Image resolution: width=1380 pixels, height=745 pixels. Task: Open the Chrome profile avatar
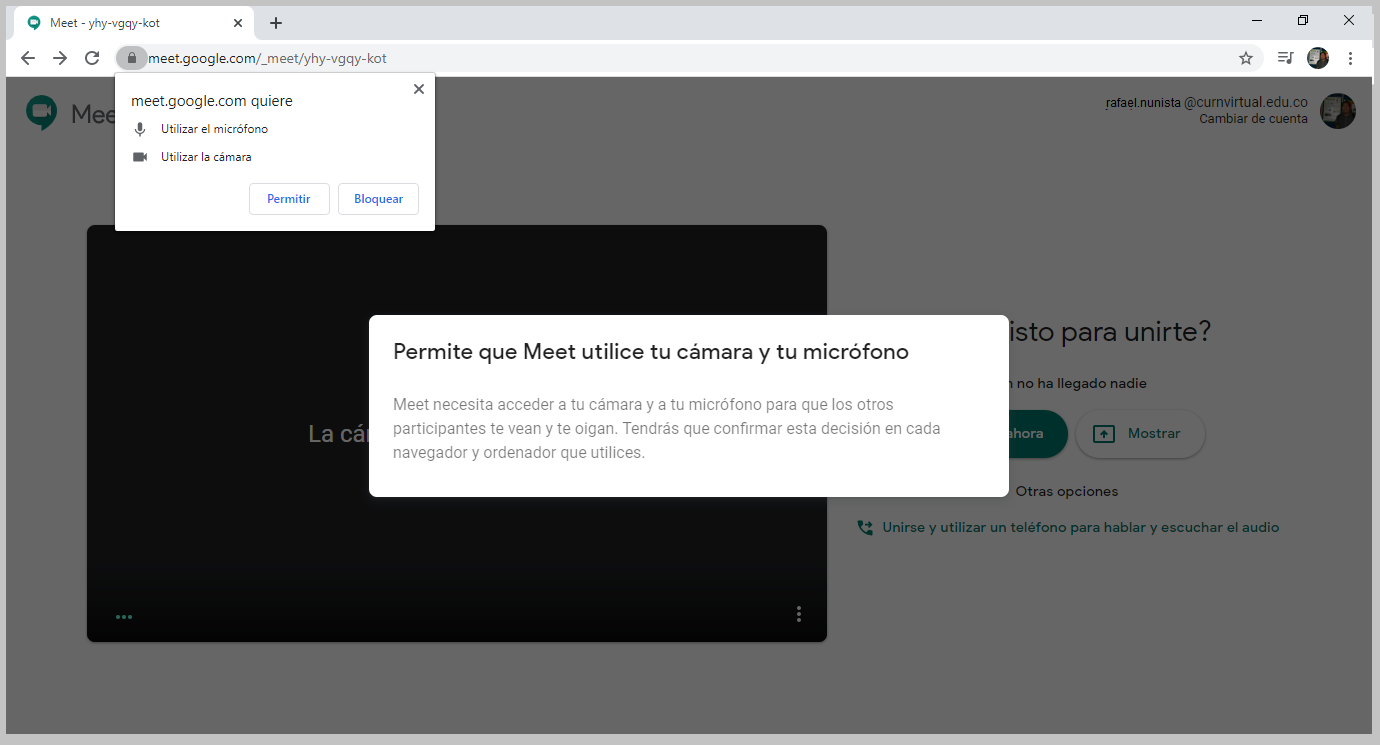click(x=1318, y=58)
